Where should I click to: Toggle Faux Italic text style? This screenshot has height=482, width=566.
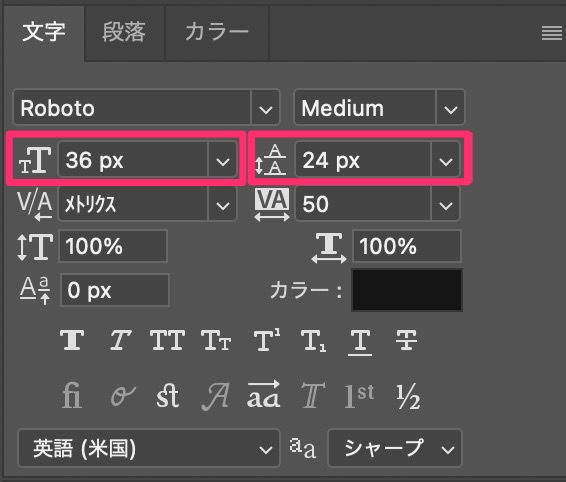click(121, 340)
